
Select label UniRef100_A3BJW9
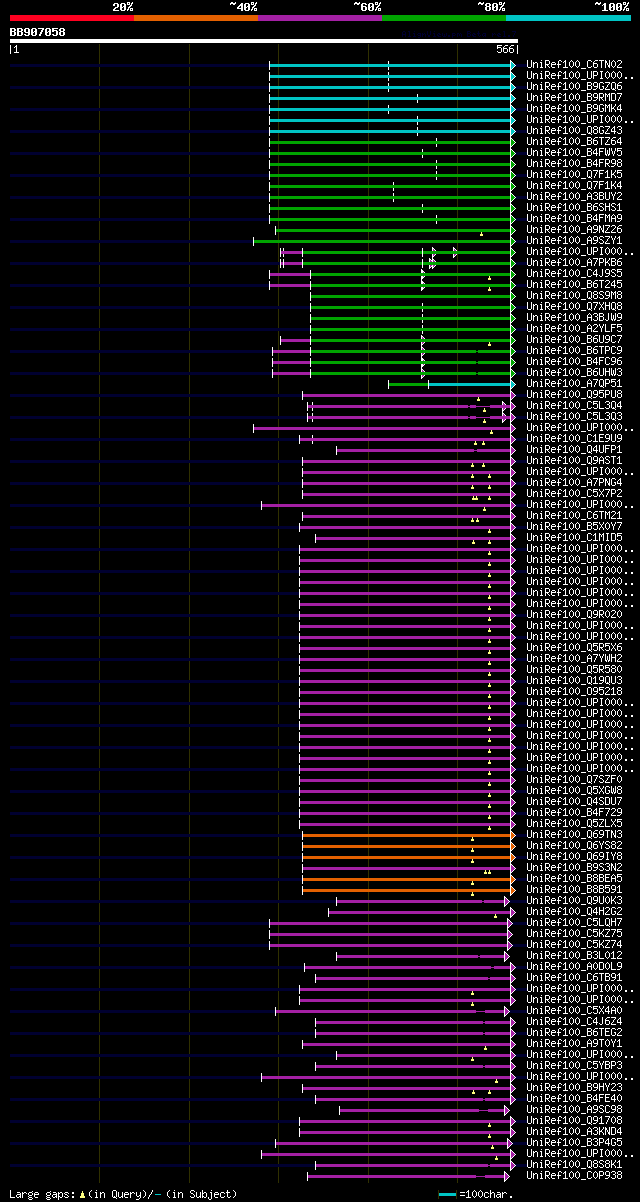pyautogui.click(x=576, y=318)
